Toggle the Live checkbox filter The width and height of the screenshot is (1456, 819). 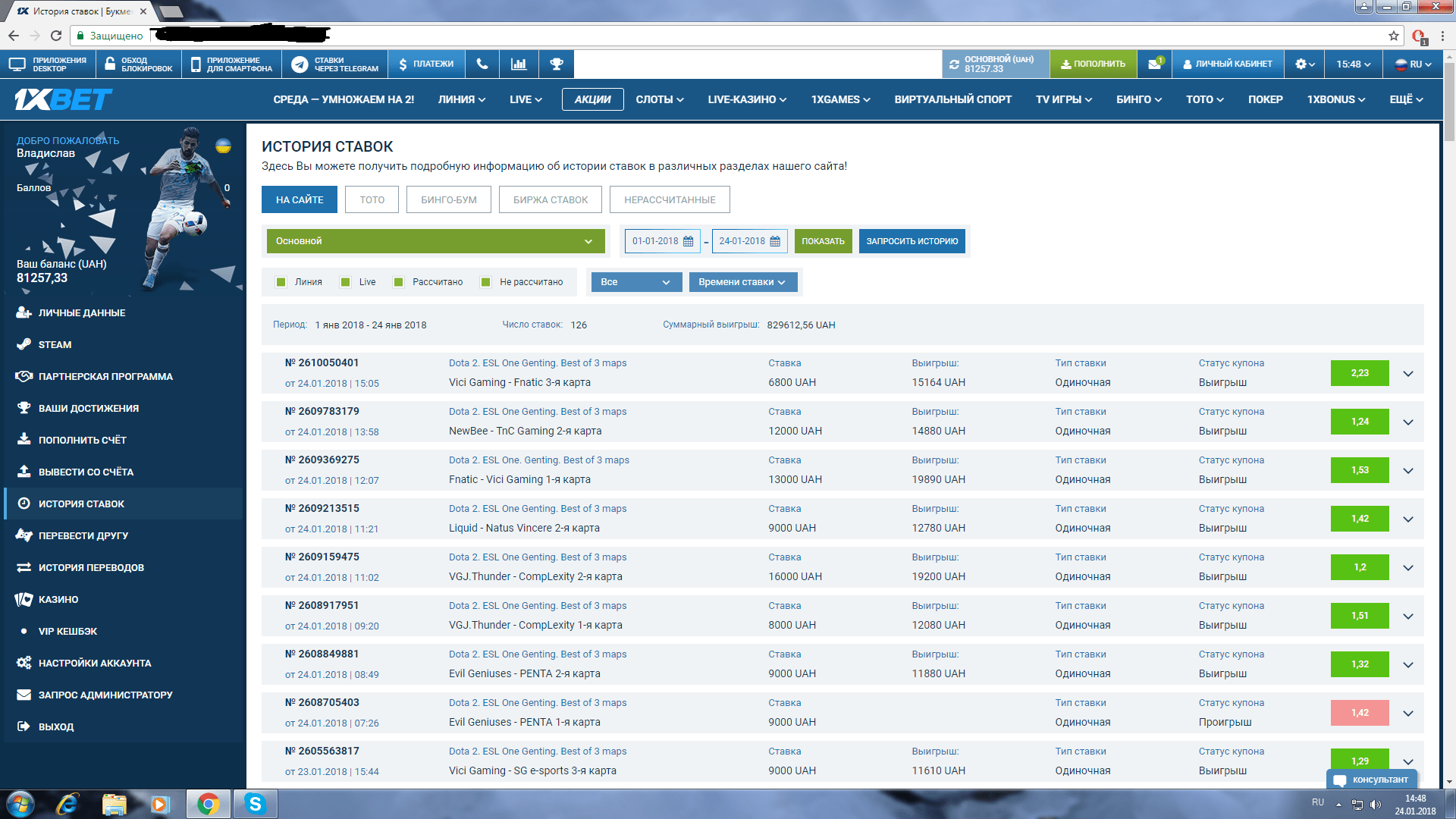[346, 282]
